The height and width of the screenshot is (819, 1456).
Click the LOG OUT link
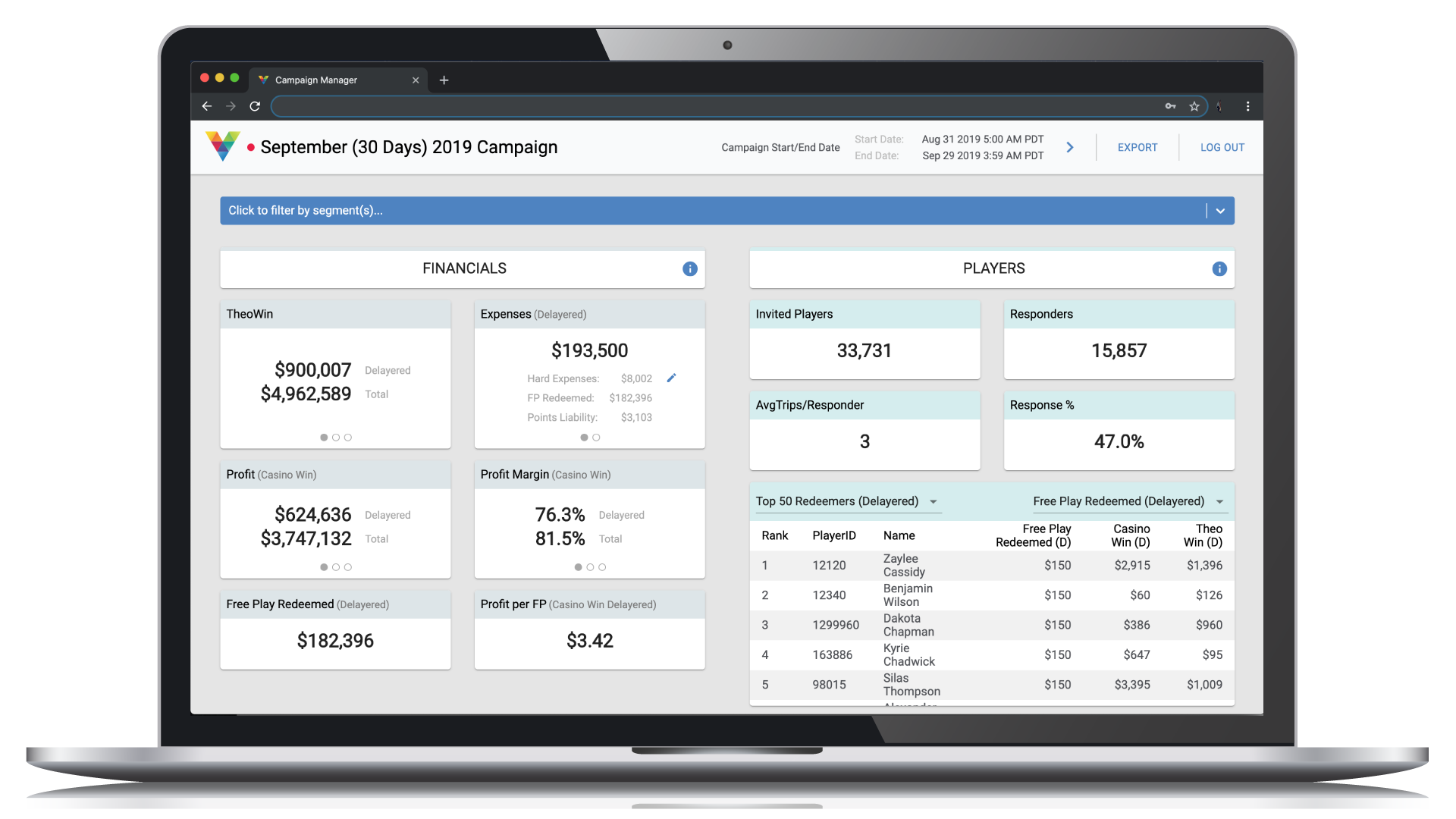point(1222,147)
